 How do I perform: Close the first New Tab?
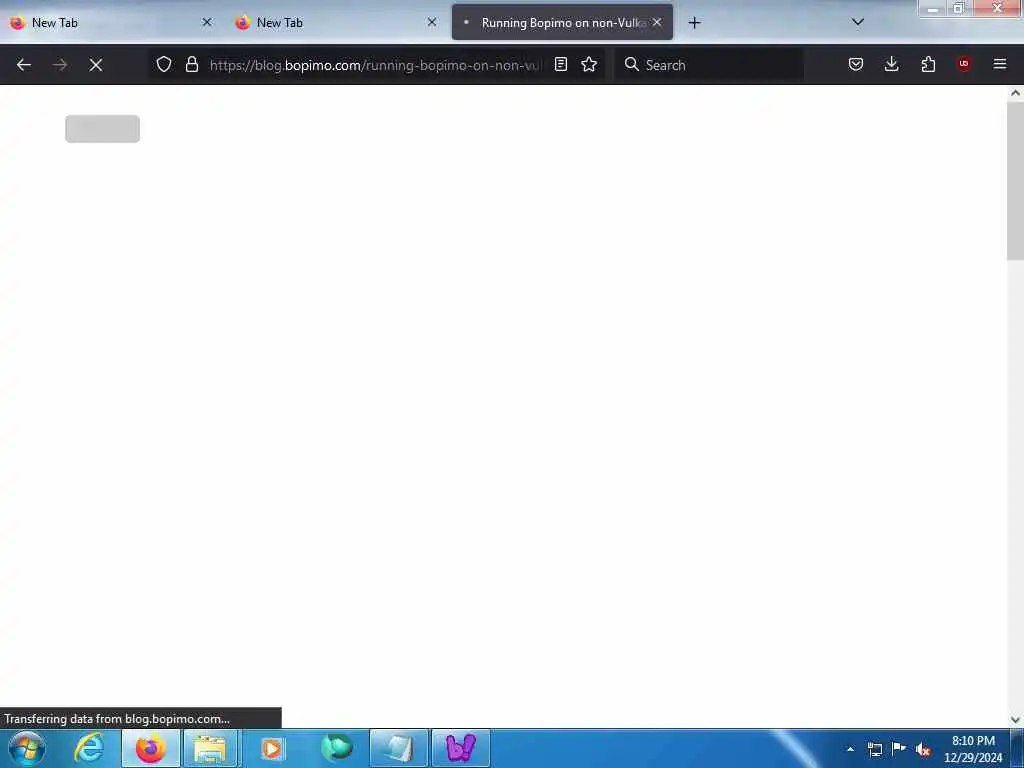207,22
